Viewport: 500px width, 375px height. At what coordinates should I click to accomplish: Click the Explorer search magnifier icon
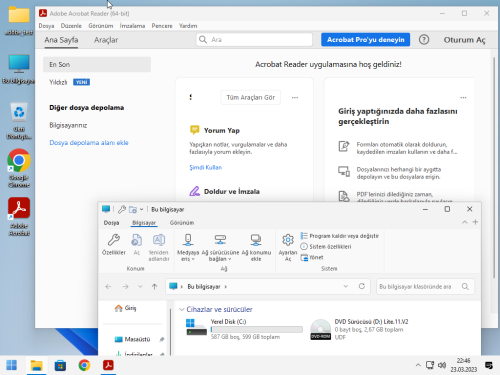(x=465, y=287)
